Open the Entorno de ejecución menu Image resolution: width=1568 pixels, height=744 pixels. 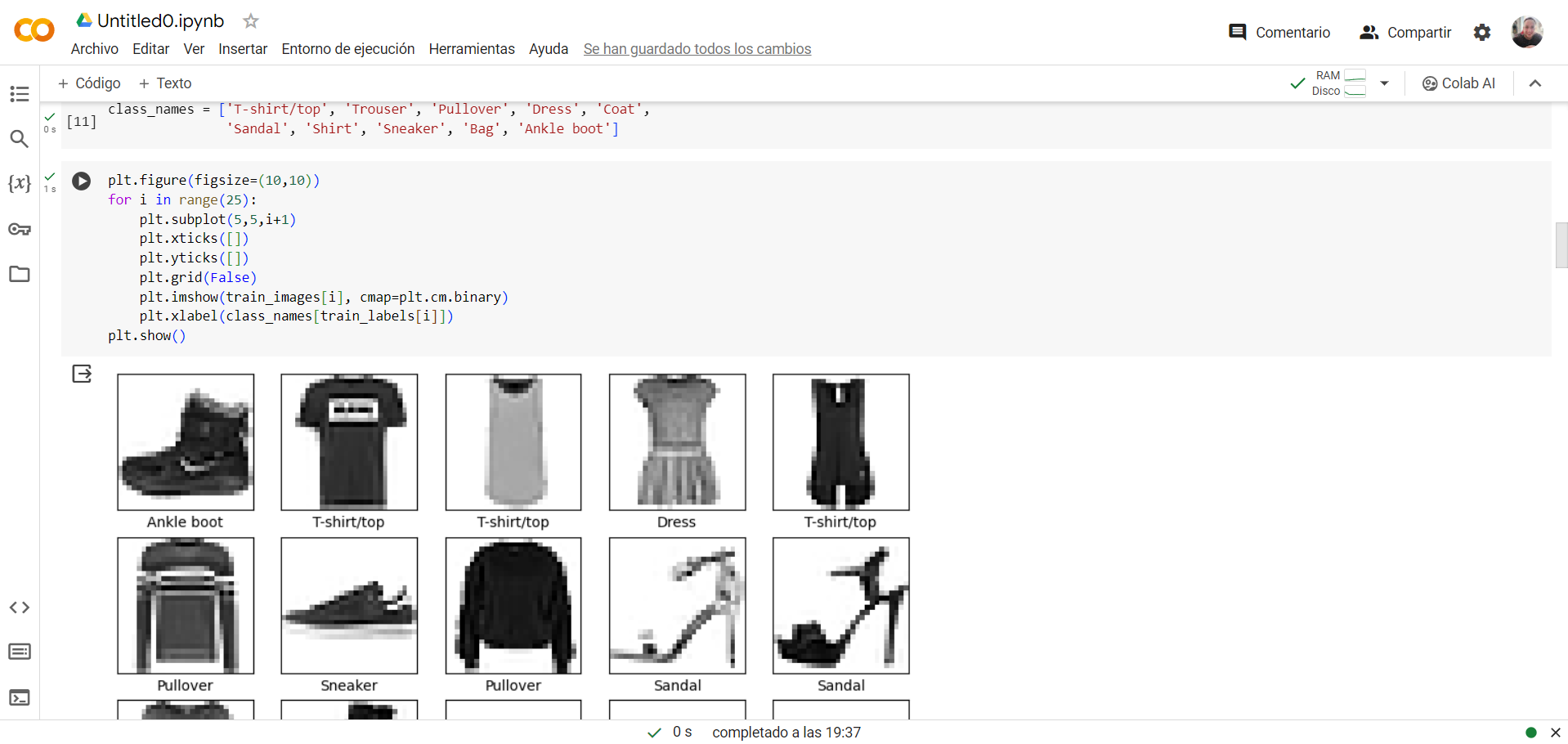point(347,49)
